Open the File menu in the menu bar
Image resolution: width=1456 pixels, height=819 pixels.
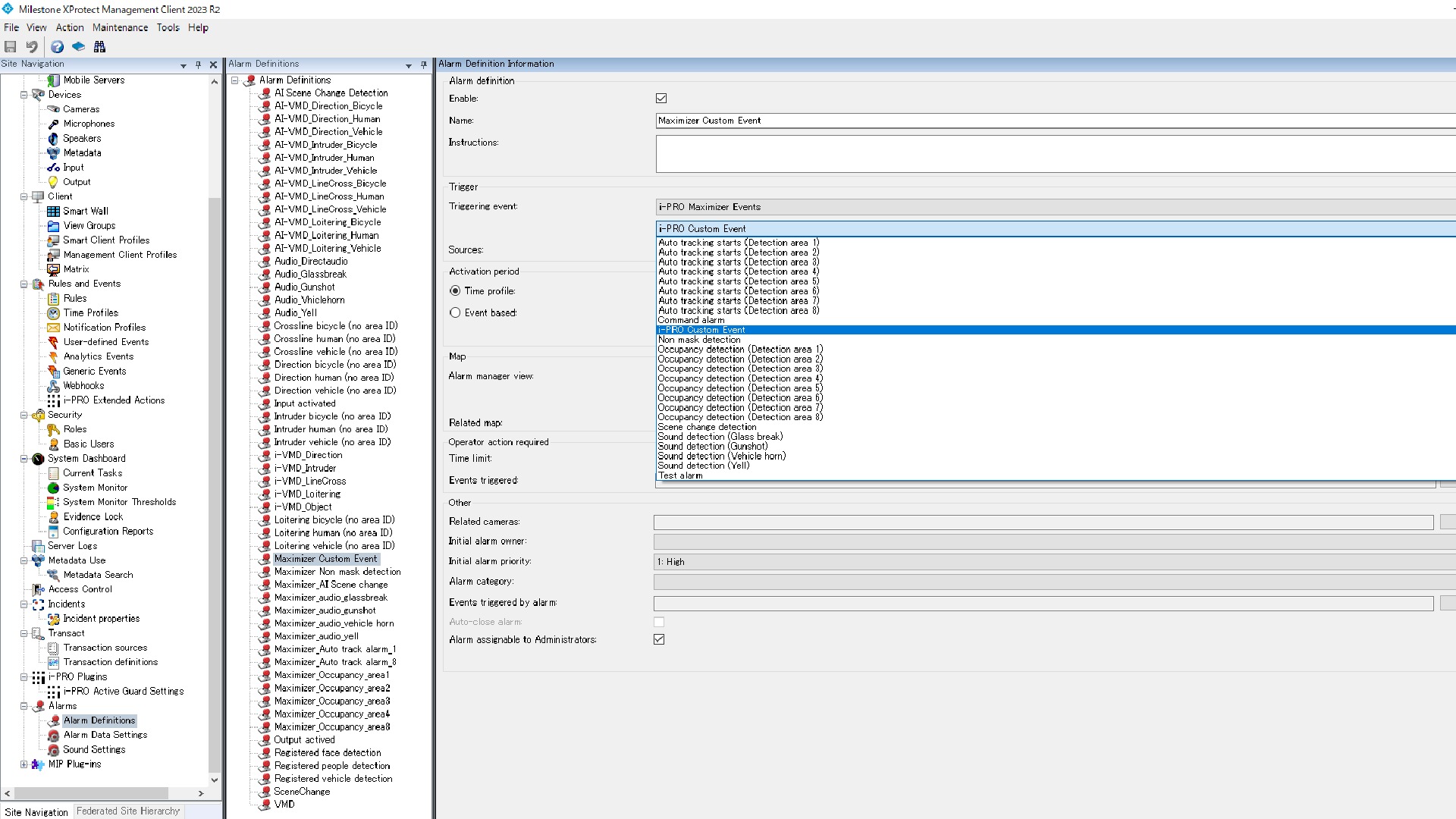[x=11, y=27]
